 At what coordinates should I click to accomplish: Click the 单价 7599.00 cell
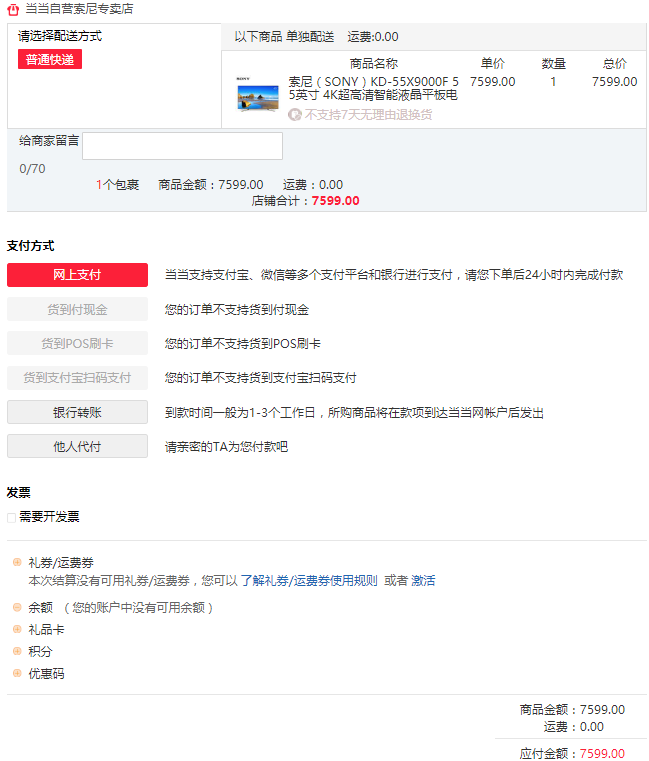click(x=493, y=82)
